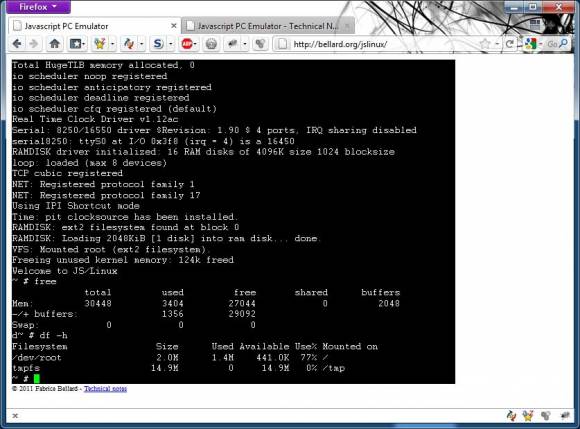Image resolution: width=580 pixels, height=429 pixels.
Task: Click the '-/+ buffers:' row
Action: pyautogui.click(x=134, y=314)
